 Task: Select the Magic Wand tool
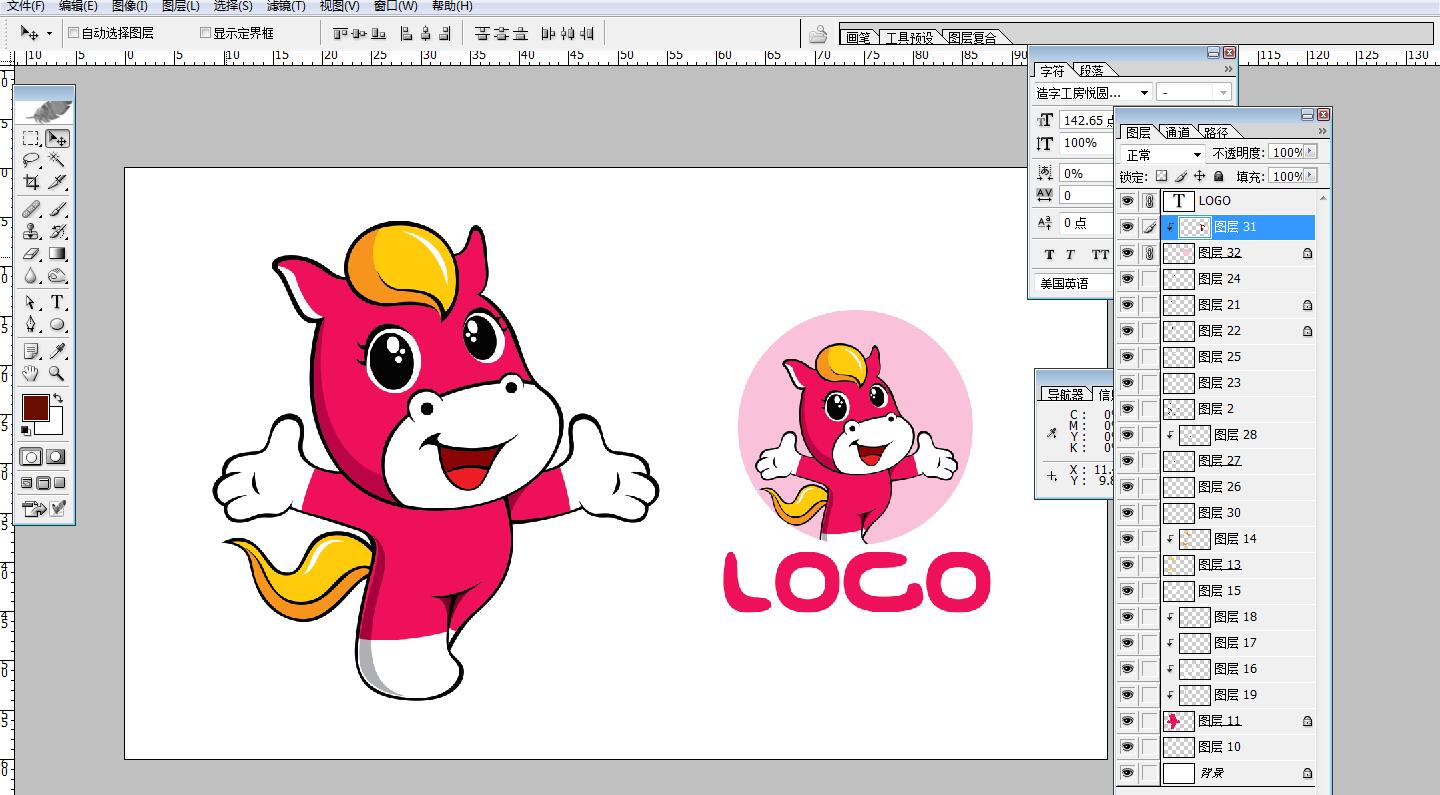click(x=57, y=160)
